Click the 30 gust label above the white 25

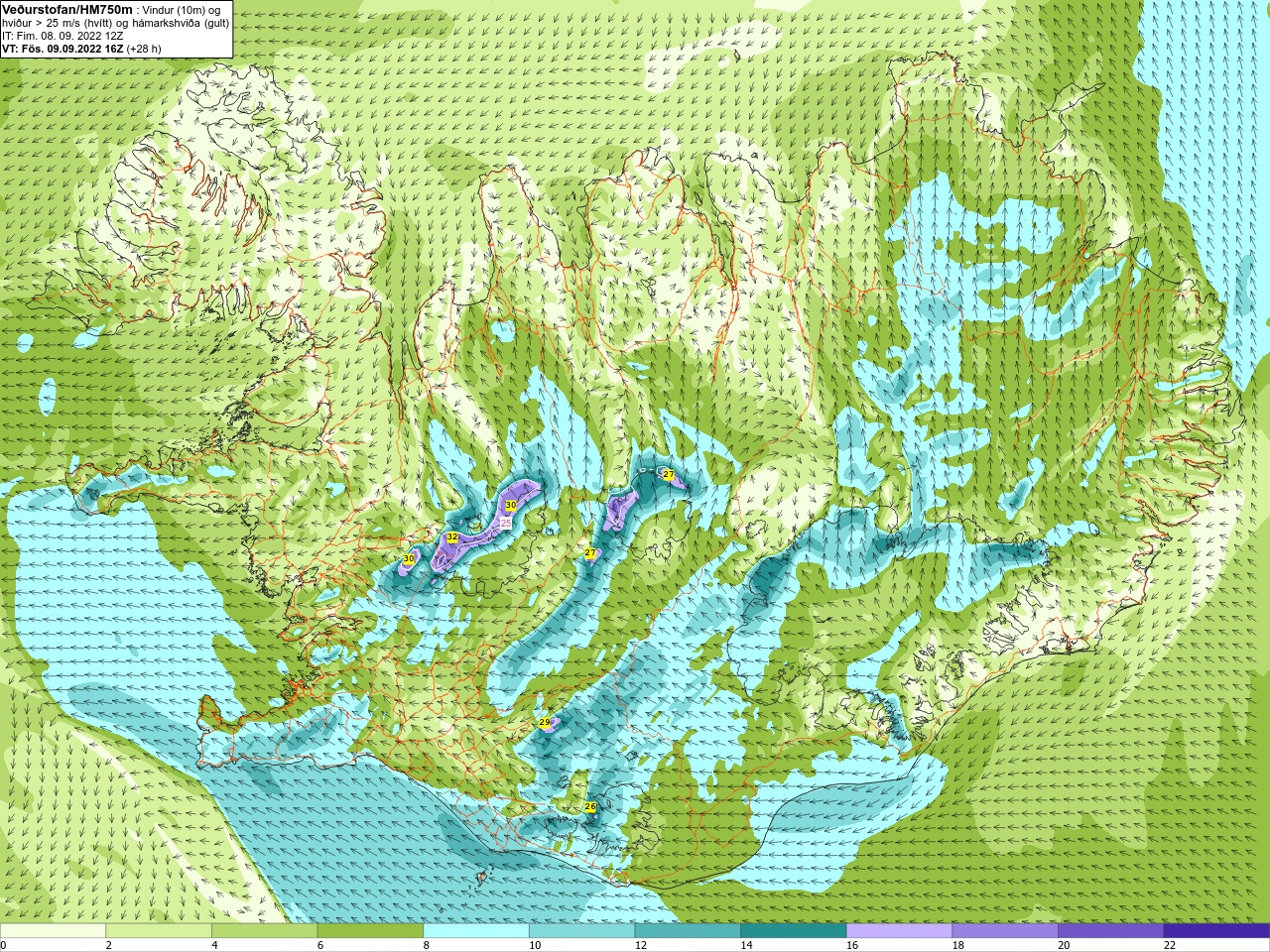tap(510, 506)
